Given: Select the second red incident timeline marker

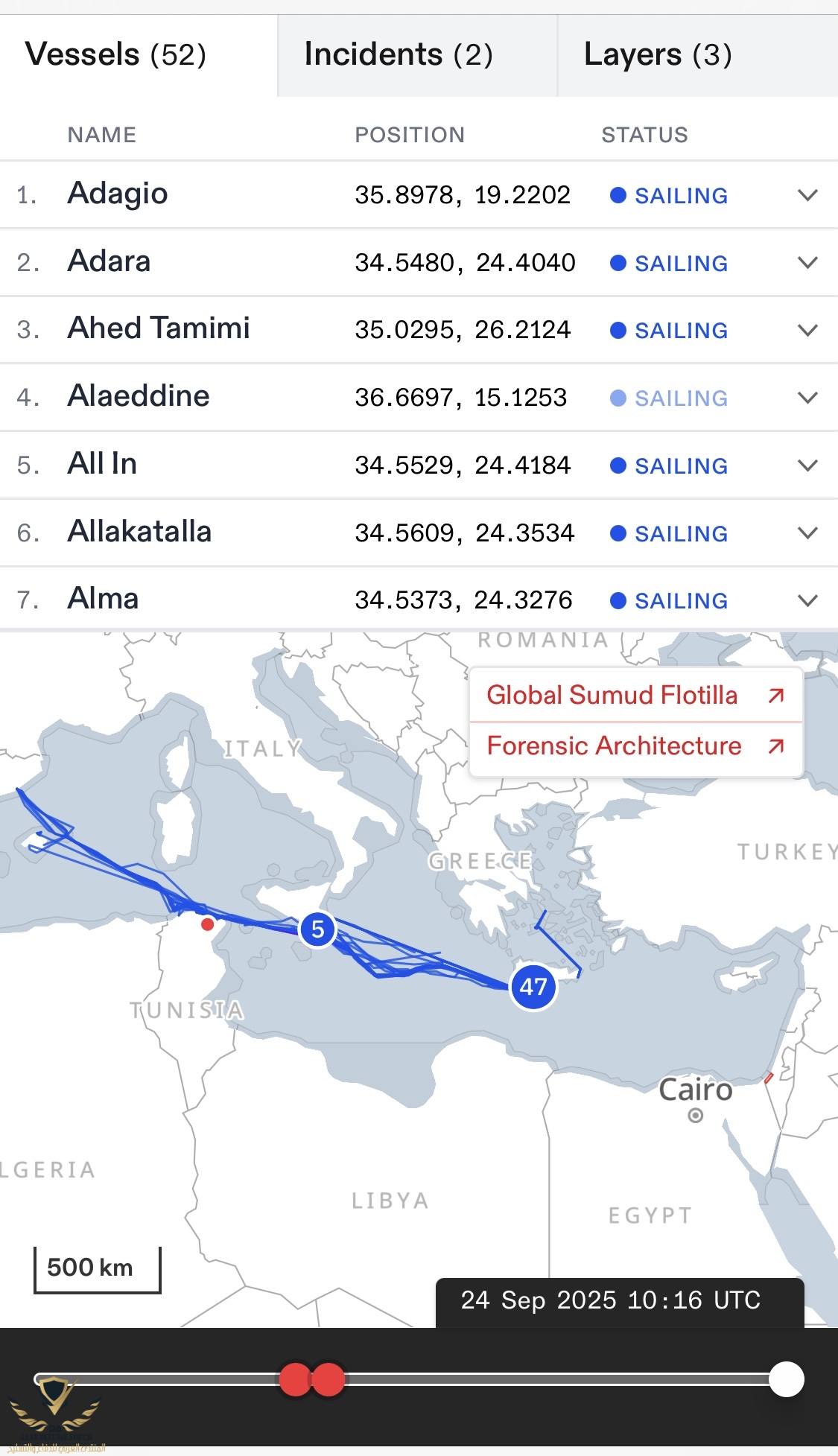Looking at the screenshot, I should [x=328, y=1380].
